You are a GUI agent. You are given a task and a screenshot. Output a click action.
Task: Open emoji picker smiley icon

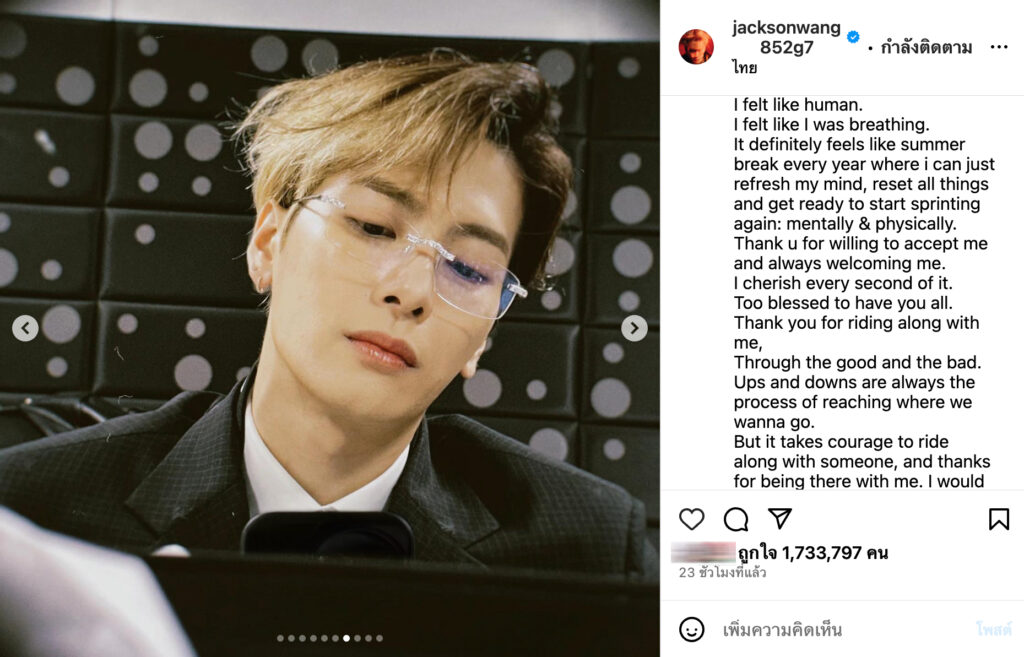point(692,630)
